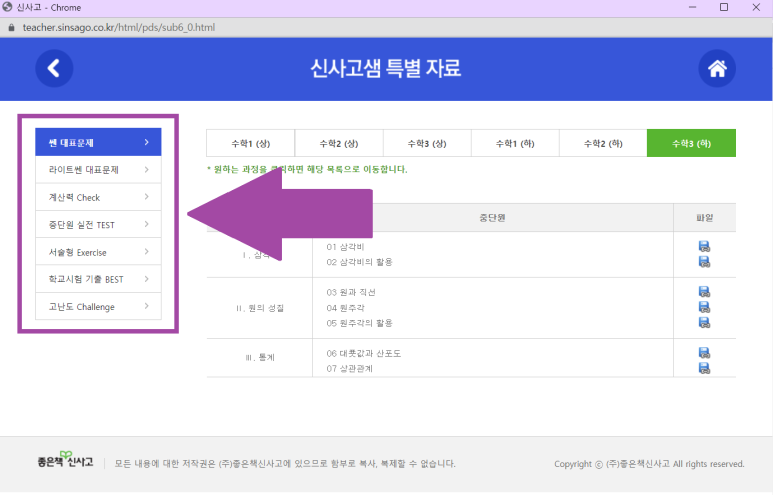Select the 수학3 (상) tab

point(427,143)
